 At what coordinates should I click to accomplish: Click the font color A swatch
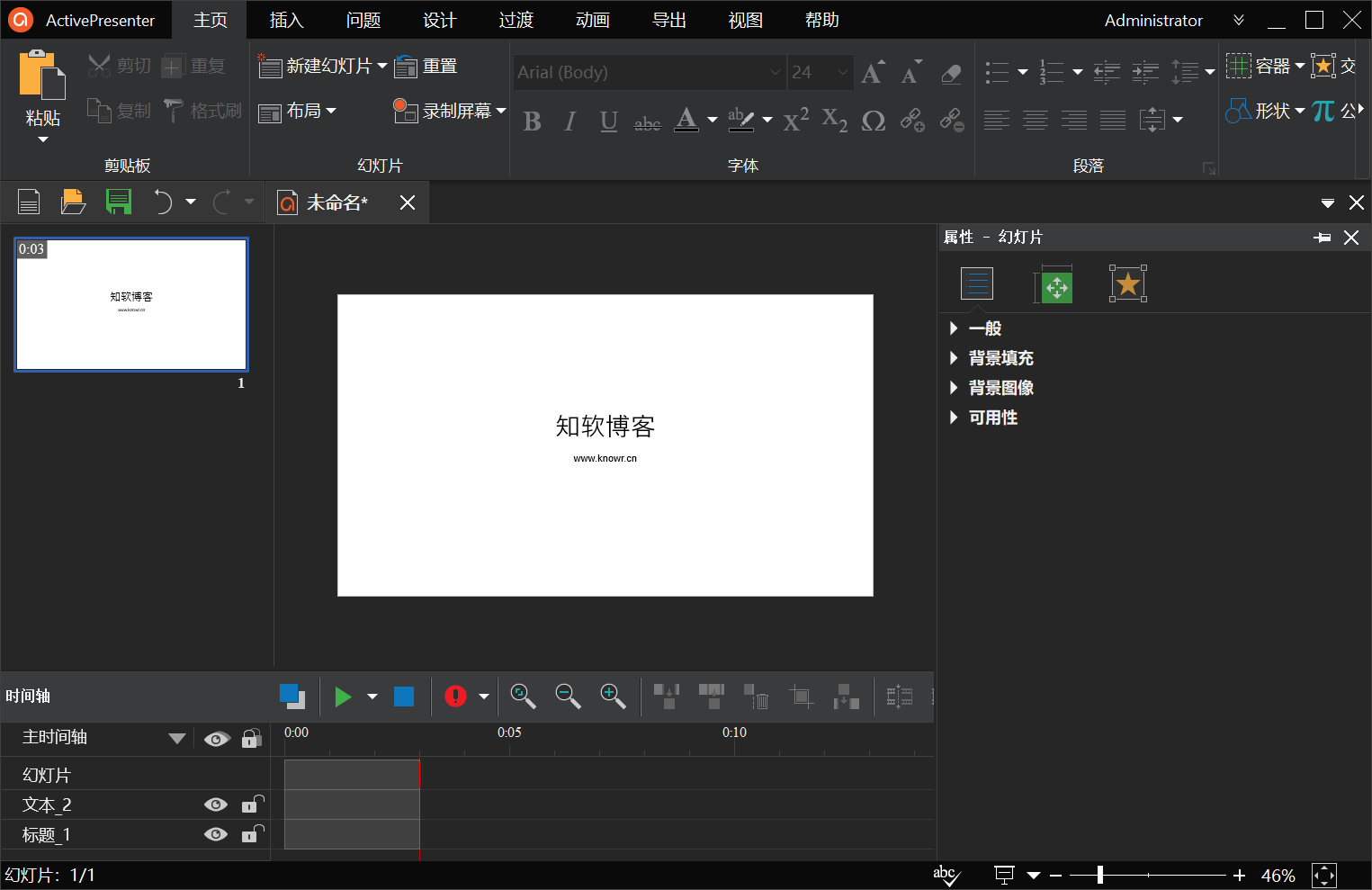coord(686,120)
